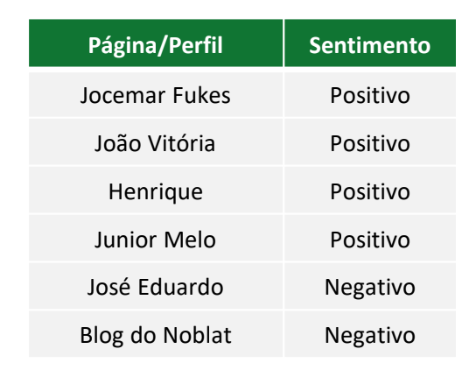This screenshot has width=475, height=389.
Task: Click the word Noblat in last row
Action: 197,335
